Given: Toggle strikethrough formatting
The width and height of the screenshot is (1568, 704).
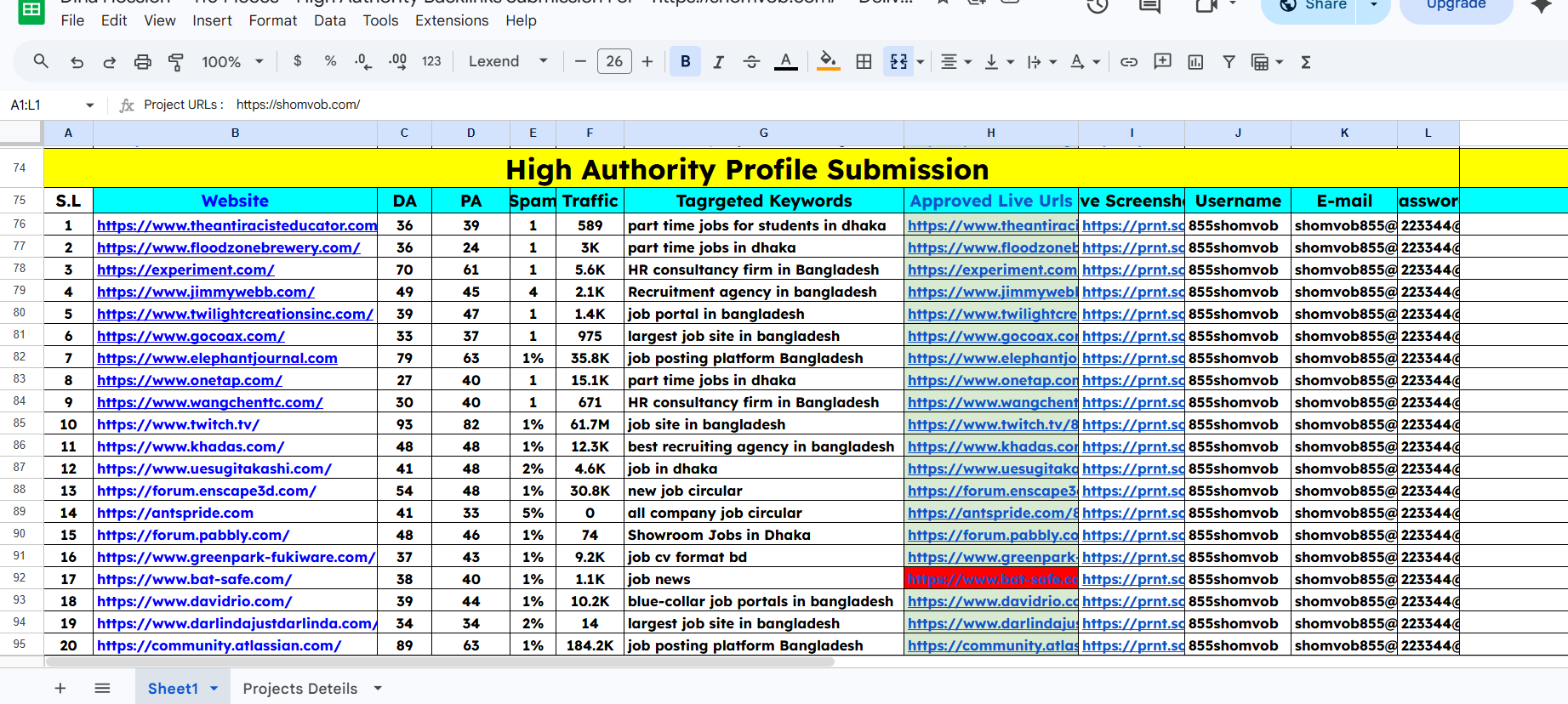Looking at the screenshot, I should (x=751, y=61).
